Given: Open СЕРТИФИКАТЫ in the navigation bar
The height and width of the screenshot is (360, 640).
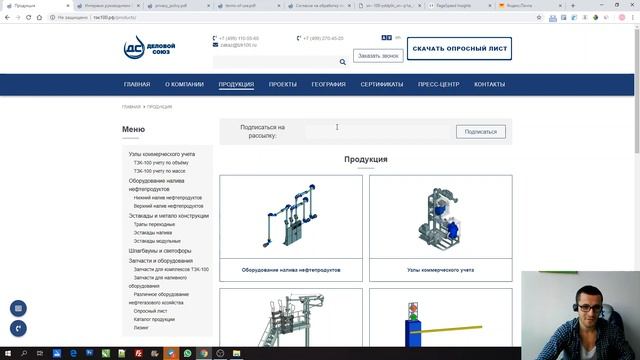Looking at the screenshot, I should tap(382, 84).
